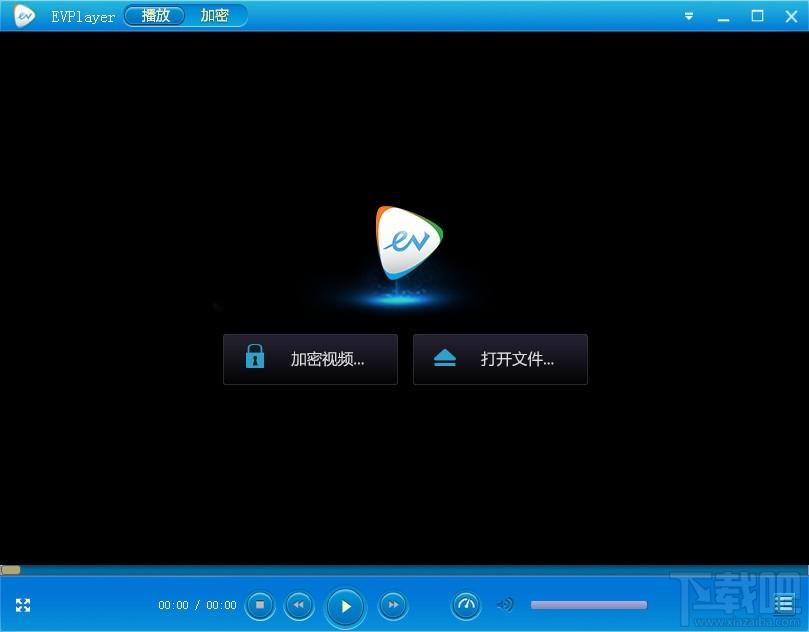Rewind the video
This screenshot has height=632, width=809.
point(299,605)
